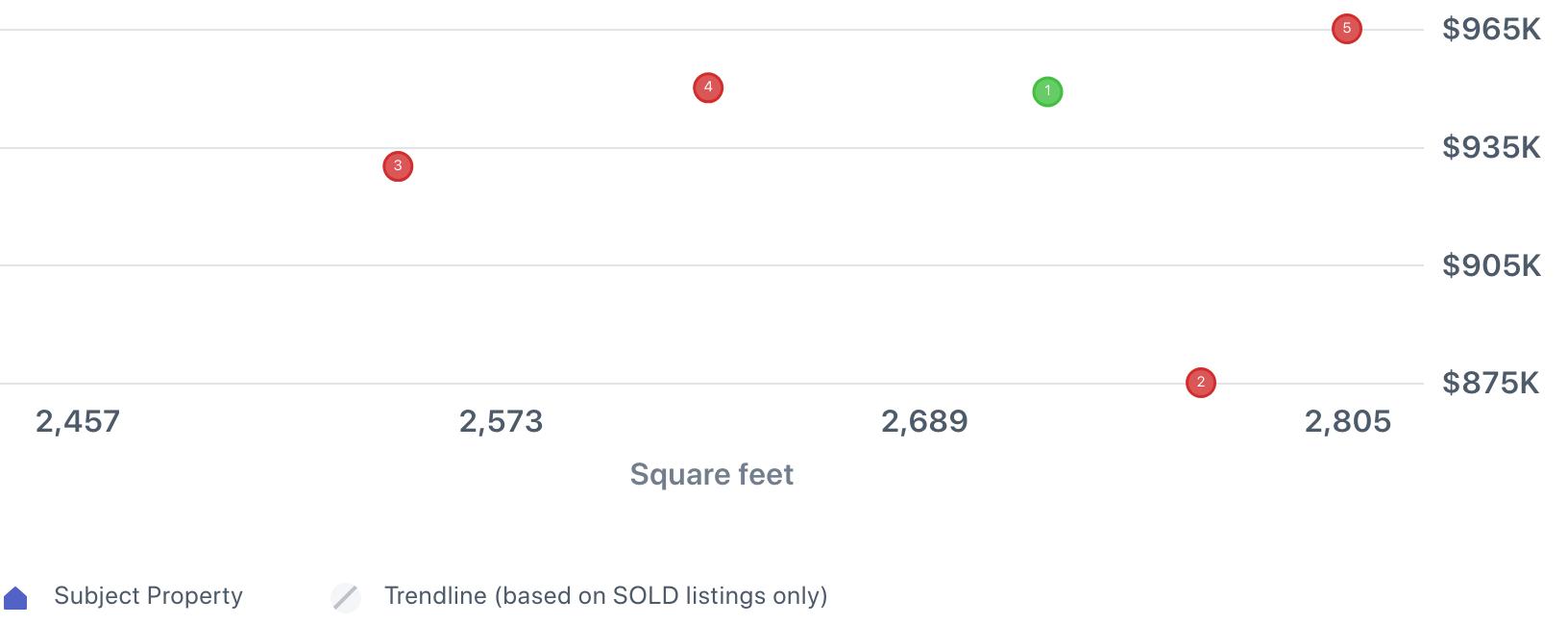Image resolution: width=1568 pixels, height=625 pixels.
Task: Click red listing marker number 3
Action: point(398,166)
